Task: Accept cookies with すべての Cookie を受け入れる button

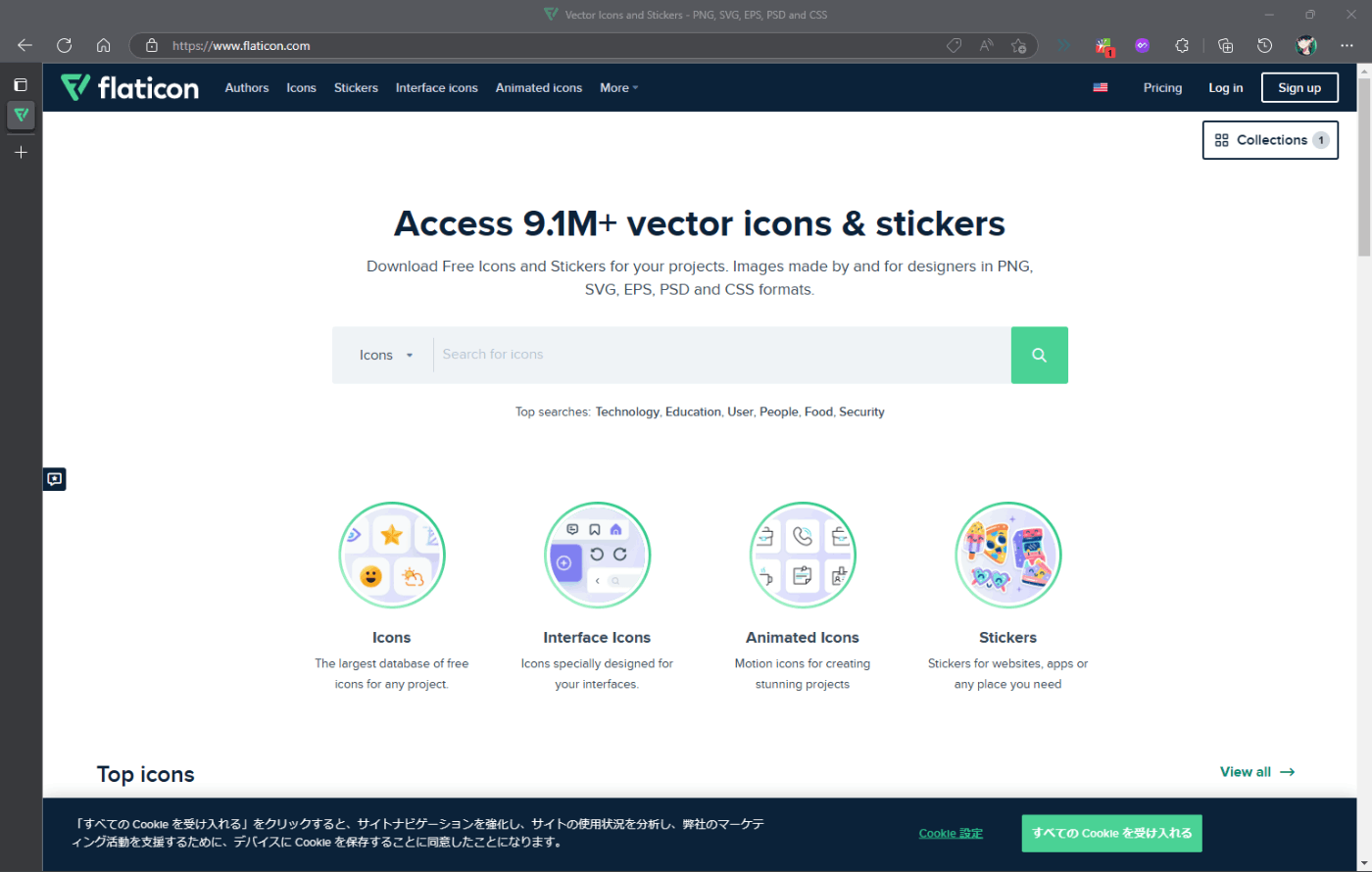Action: (x=1111, y=834)
